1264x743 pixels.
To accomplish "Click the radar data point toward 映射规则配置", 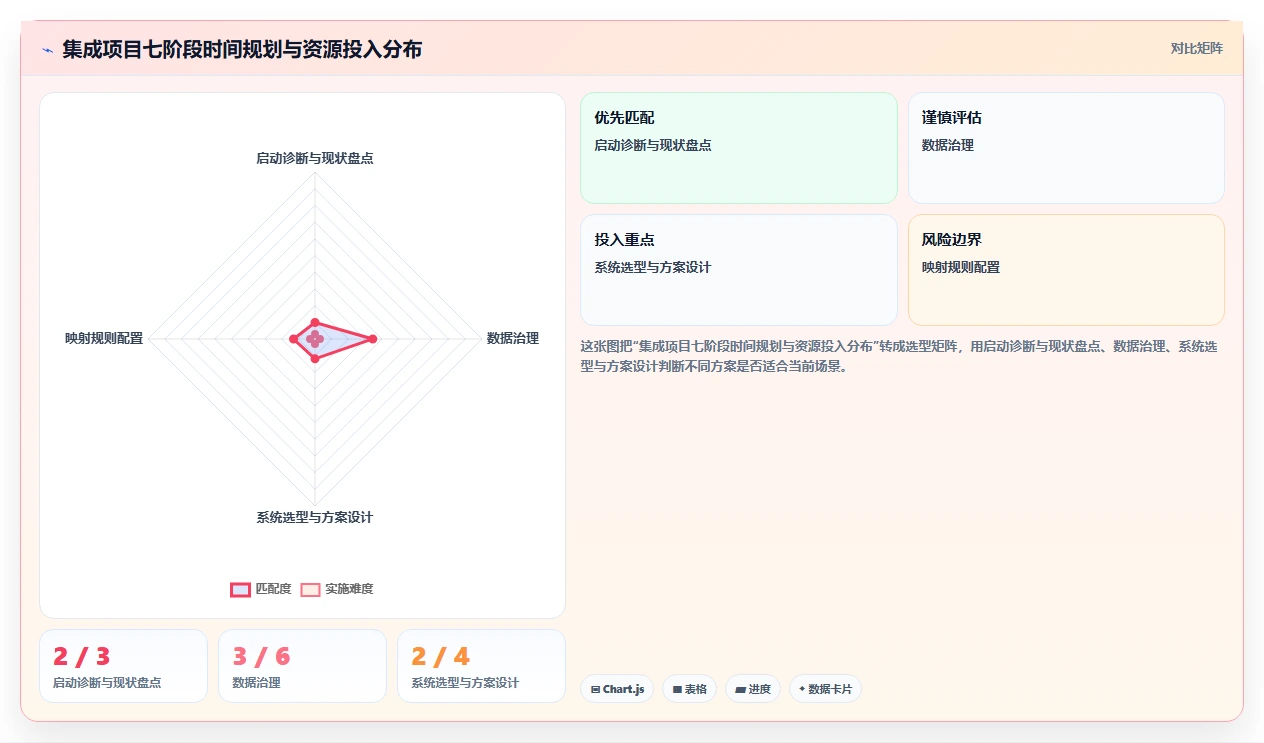I will pos(293,339).
